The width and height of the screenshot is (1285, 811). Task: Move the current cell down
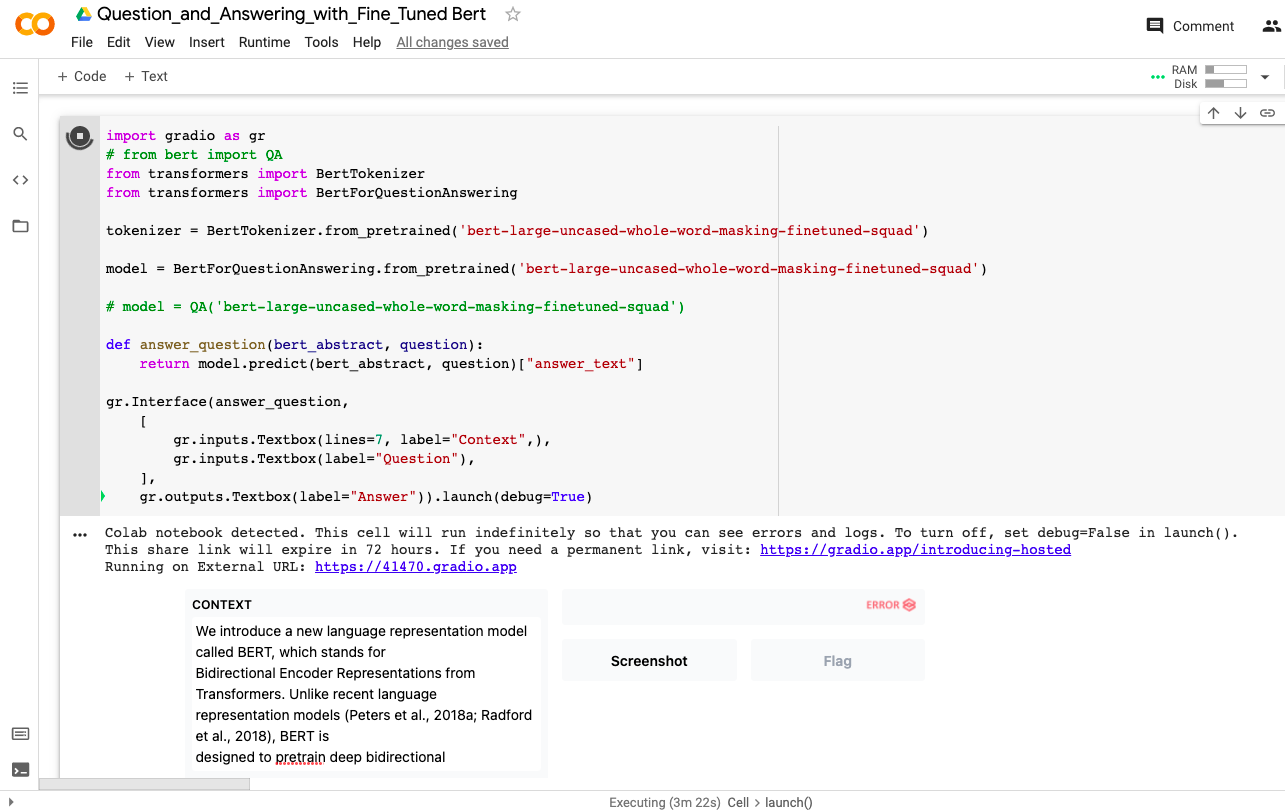tap(1240, 112)
